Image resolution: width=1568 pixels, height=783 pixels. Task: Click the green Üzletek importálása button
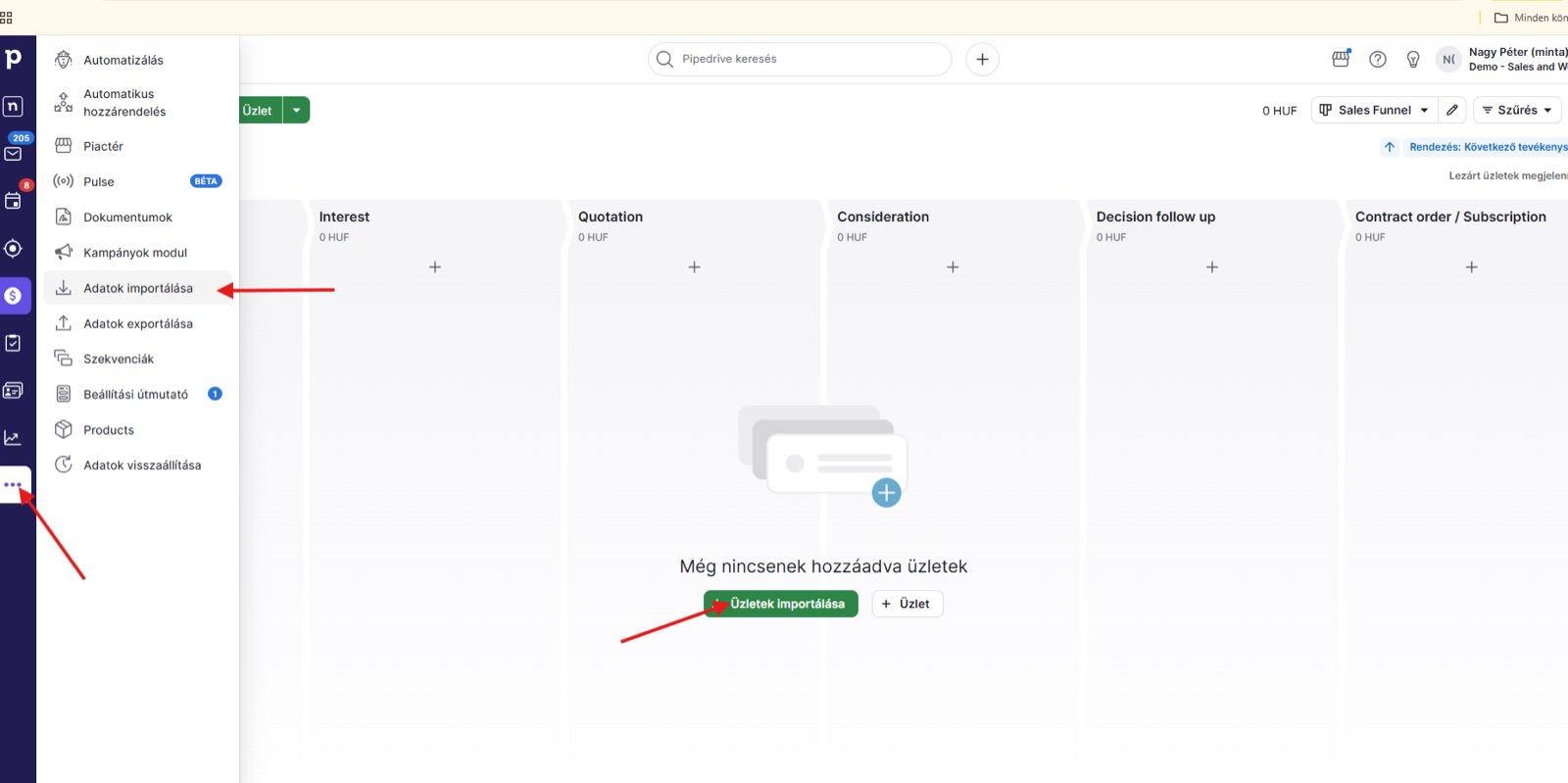click(x=781, y=604)
